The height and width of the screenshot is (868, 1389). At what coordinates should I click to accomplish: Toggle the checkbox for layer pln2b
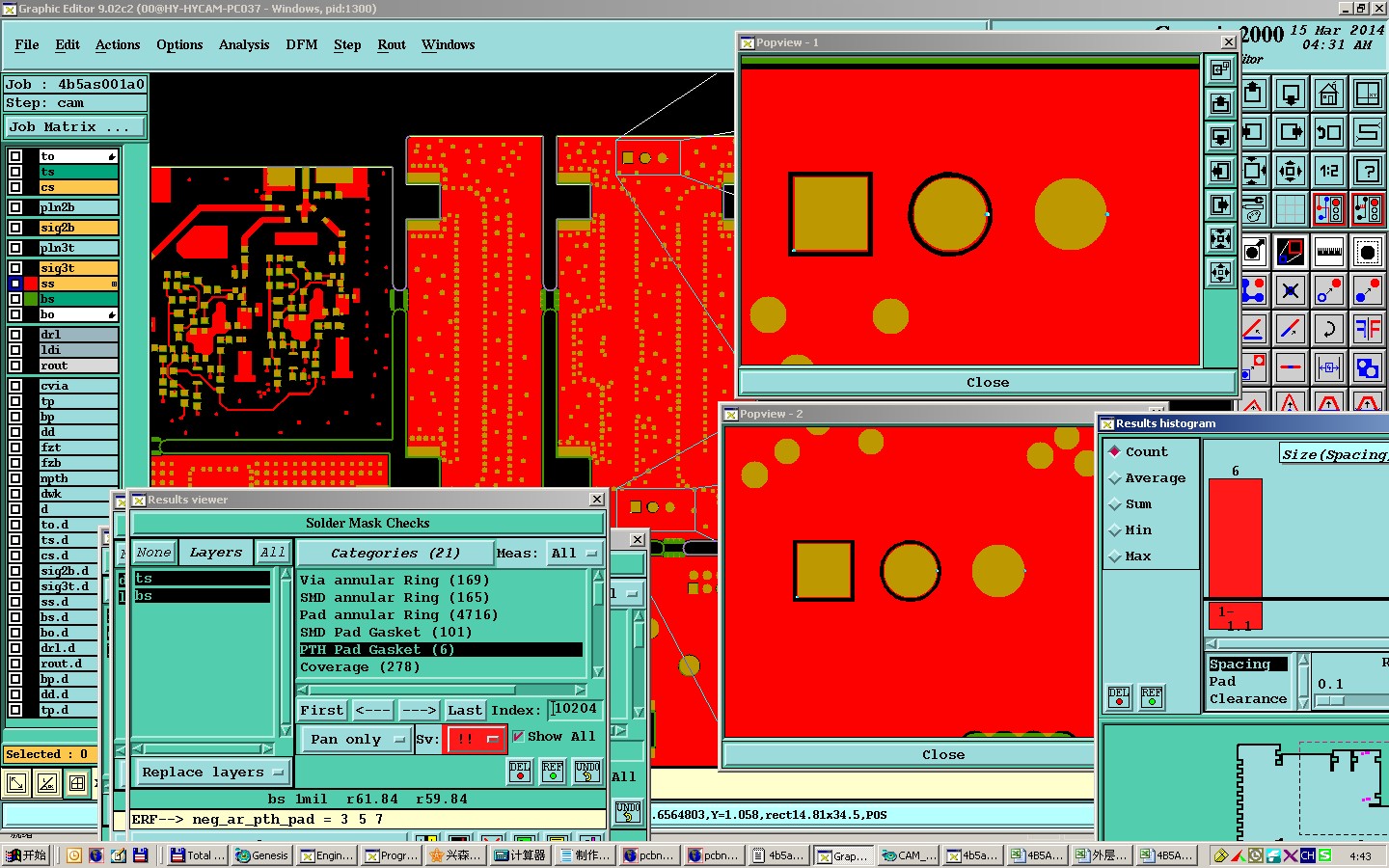15,207
